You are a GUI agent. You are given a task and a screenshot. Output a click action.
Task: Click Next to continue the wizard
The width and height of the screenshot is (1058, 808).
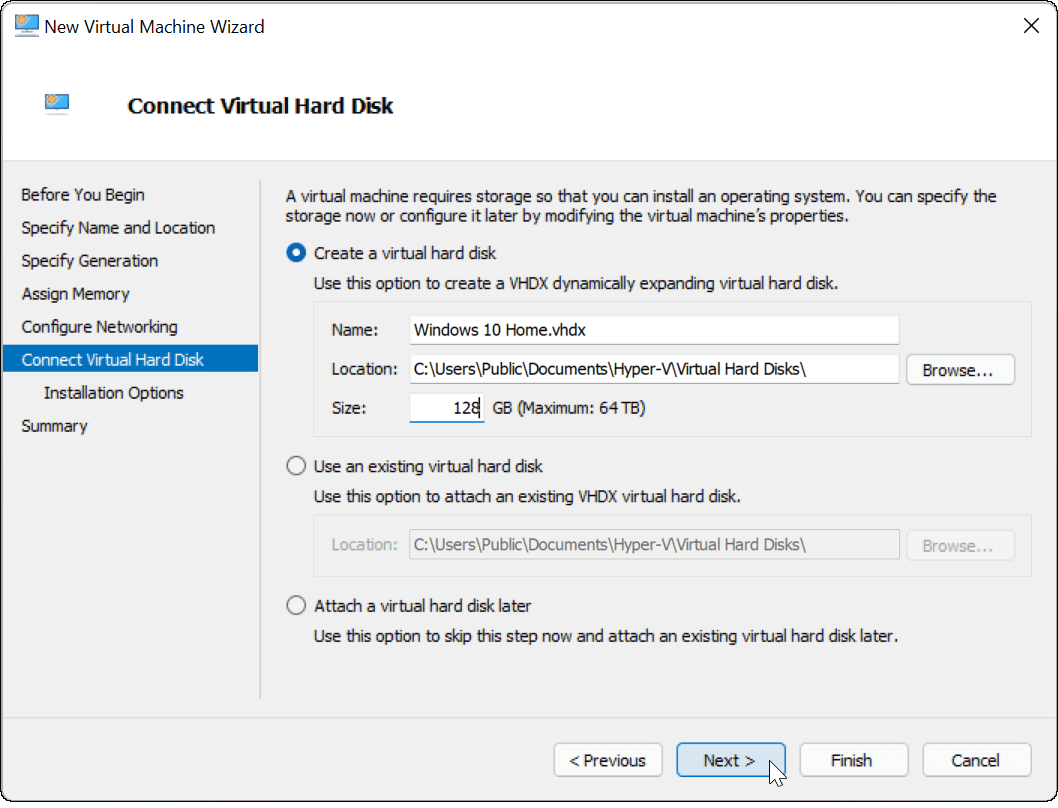(x=730, y=760)
